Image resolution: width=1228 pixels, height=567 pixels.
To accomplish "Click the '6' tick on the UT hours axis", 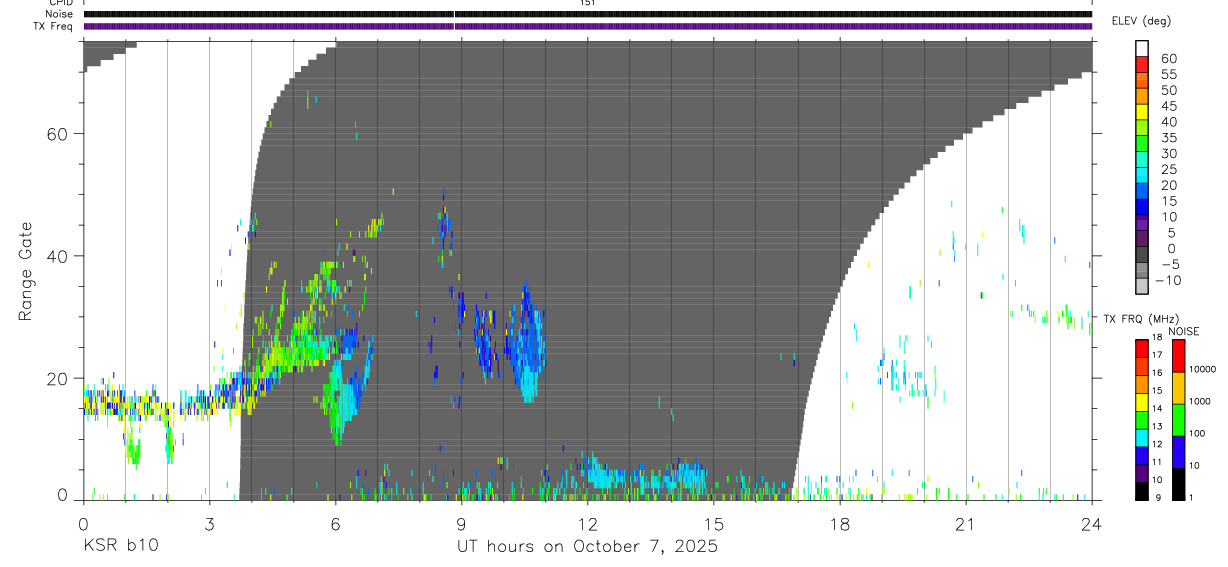I will [x=335, y=523].
